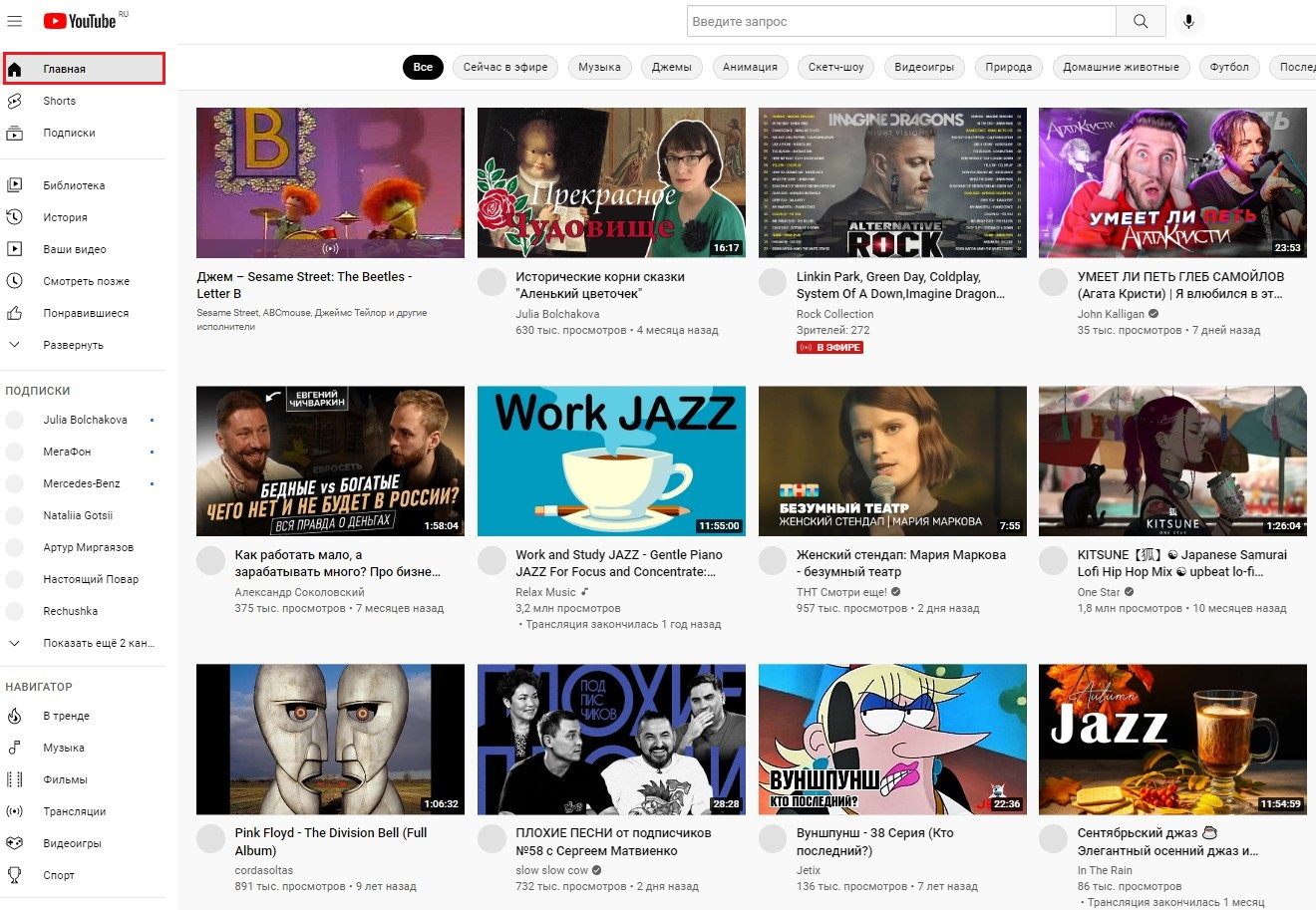The image size is (1316, 910).
Task: Open Вуншпунш 38 Серия video title
Action: coord(875,841)
